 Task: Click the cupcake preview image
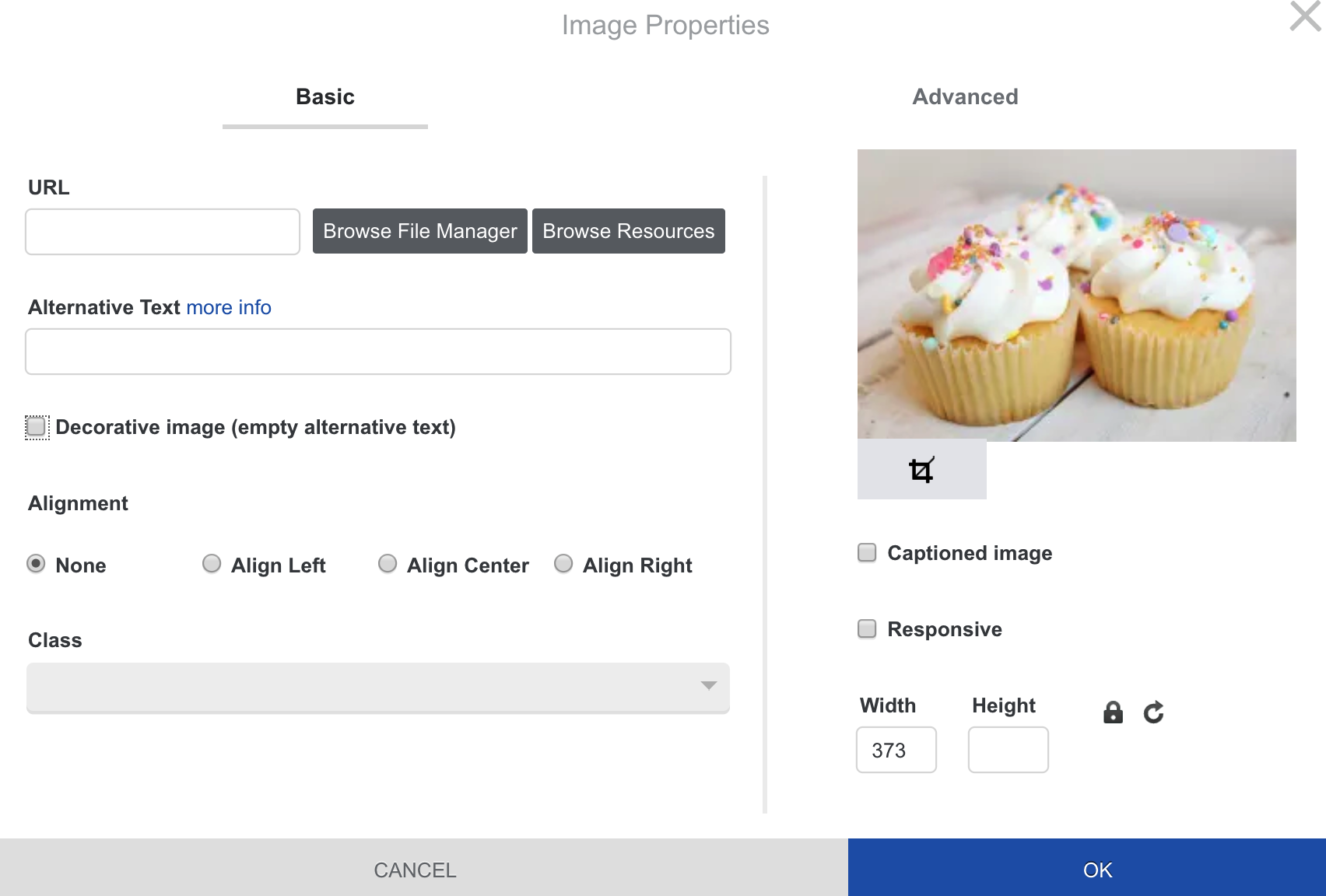tap(1077, 296)
